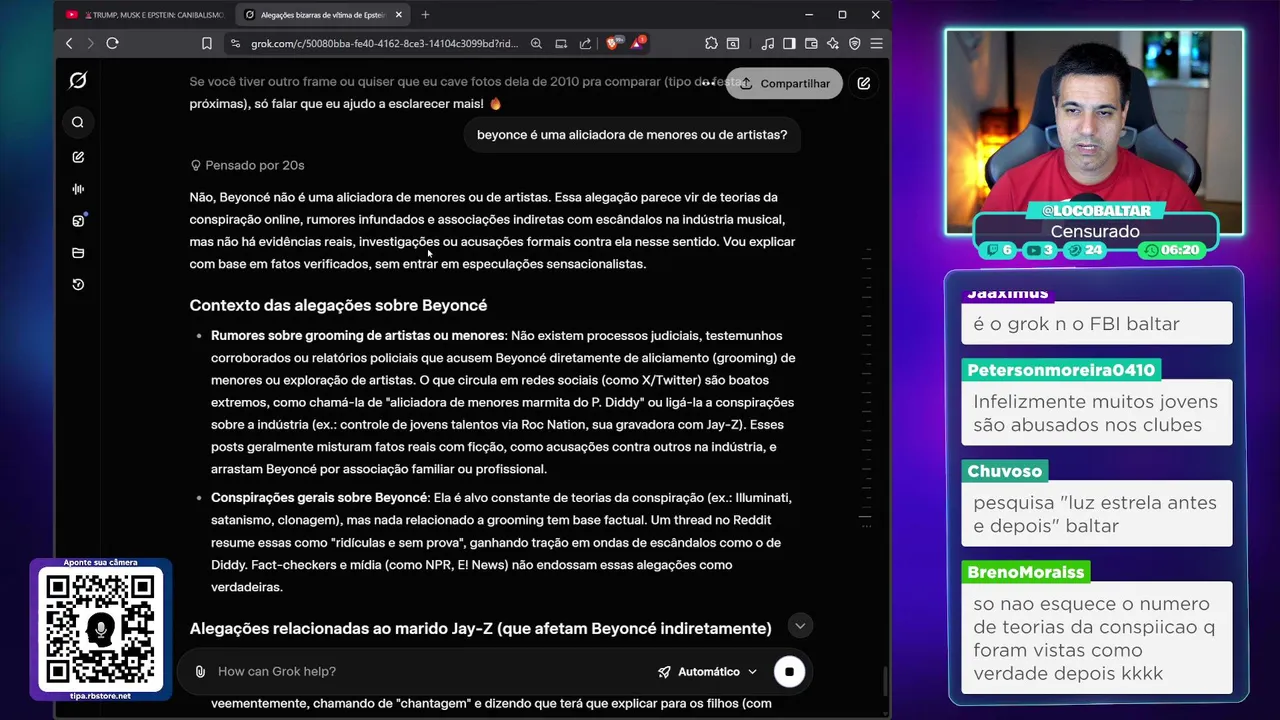1280x720 pixels.
Task: Click Chuvoso username in chat overlay
Action: (x=1005, y=471)
